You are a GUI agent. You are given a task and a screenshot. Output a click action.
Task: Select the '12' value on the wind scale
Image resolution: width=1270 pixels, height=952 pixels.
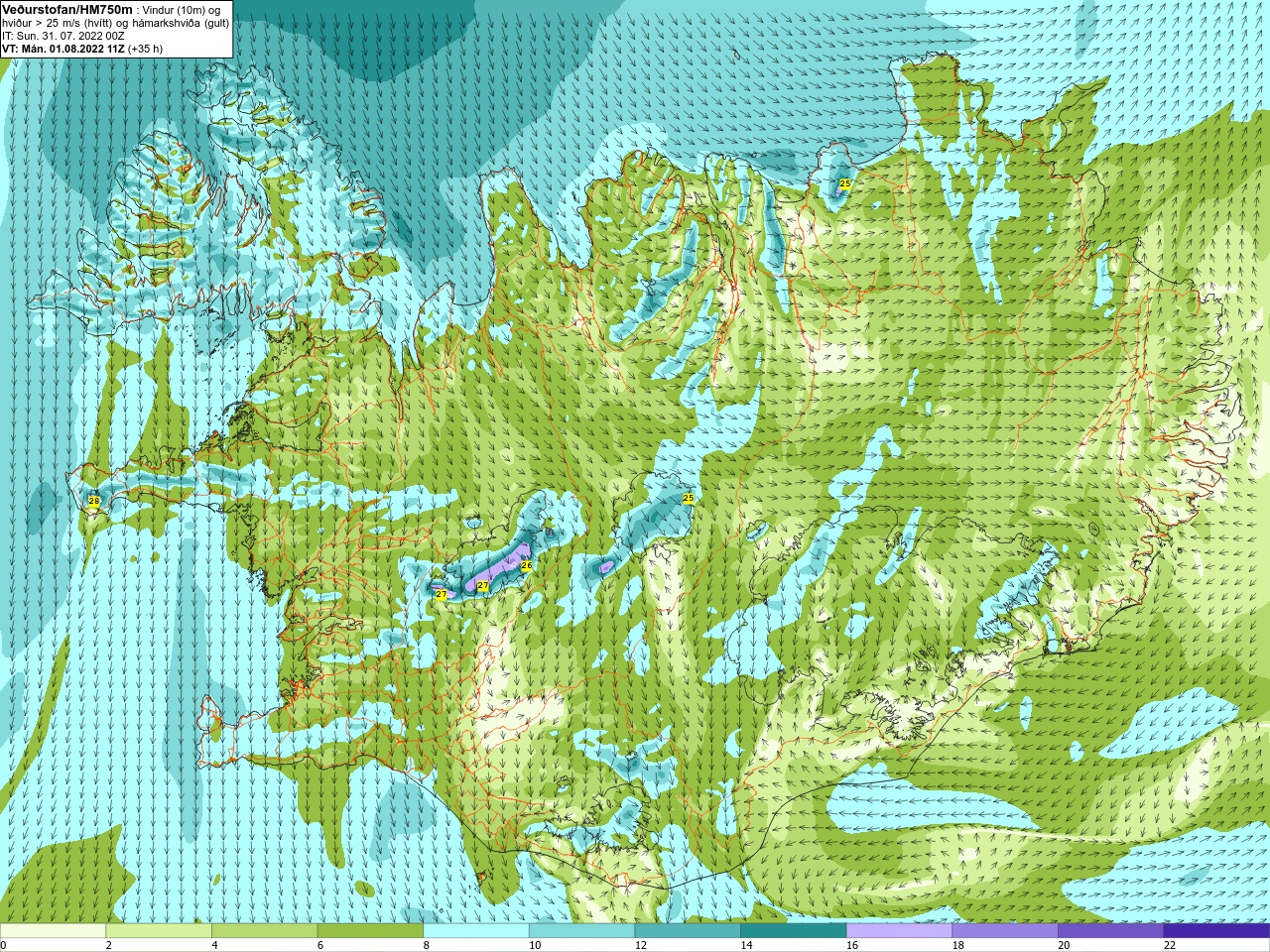640,945
